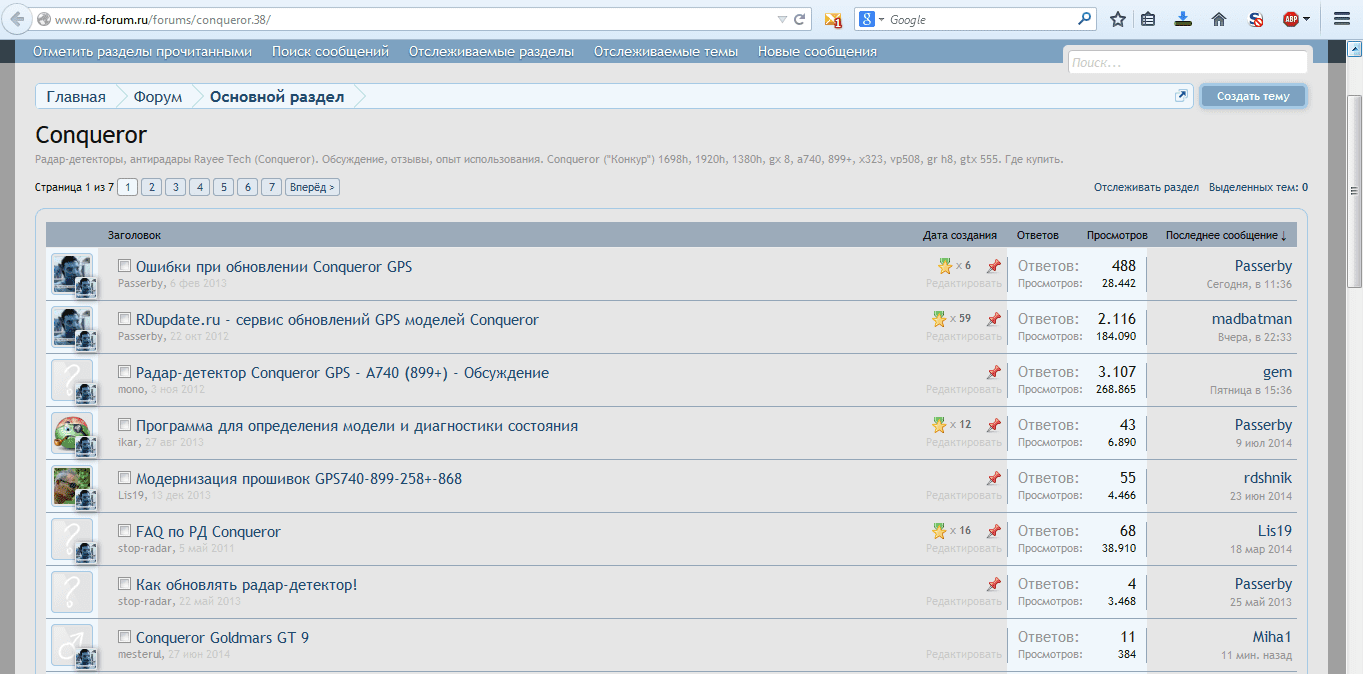Tick checkbox for 'Ошибки при обновлении Conqueror GPS'

(x=125, y=267)
